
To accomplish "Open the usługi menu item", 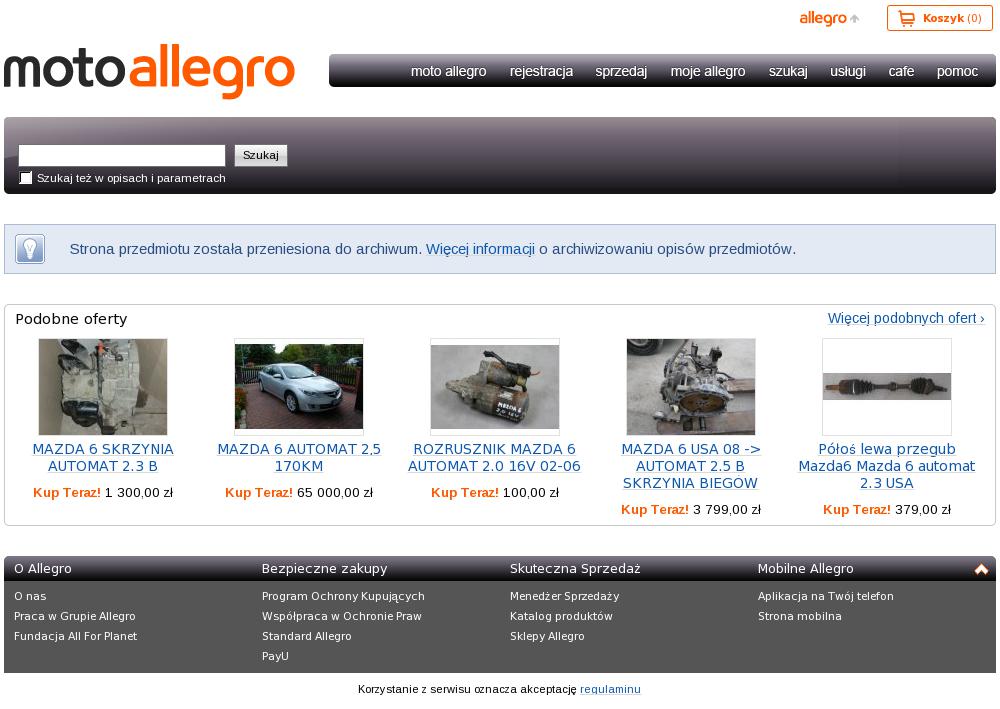I will click(x=848, y=71).
